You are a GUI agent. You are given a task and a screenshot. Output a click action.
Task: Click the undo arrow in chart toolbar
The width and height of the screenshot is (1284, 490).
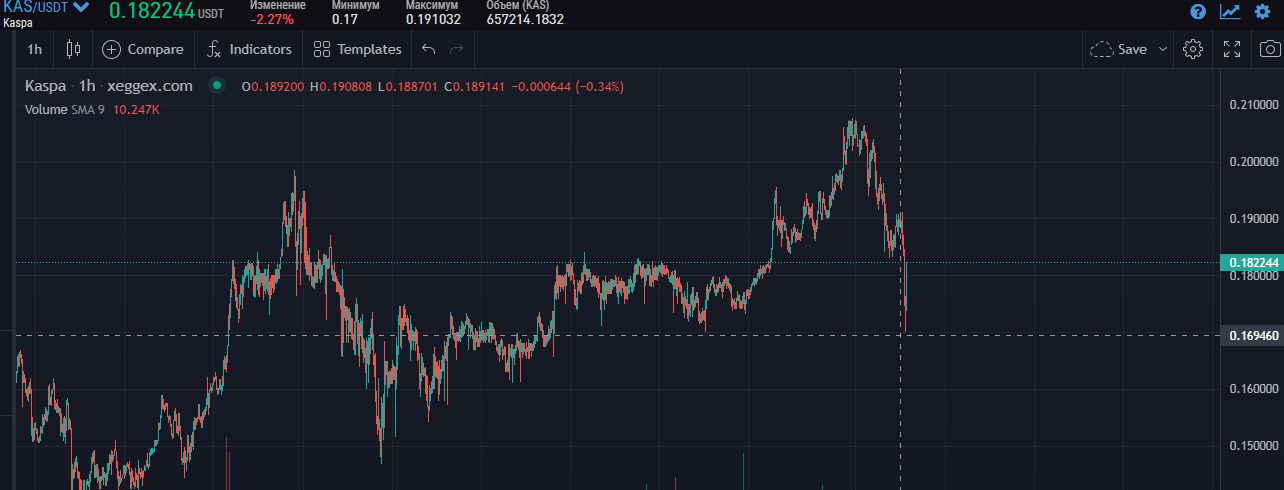pos(429,49)
